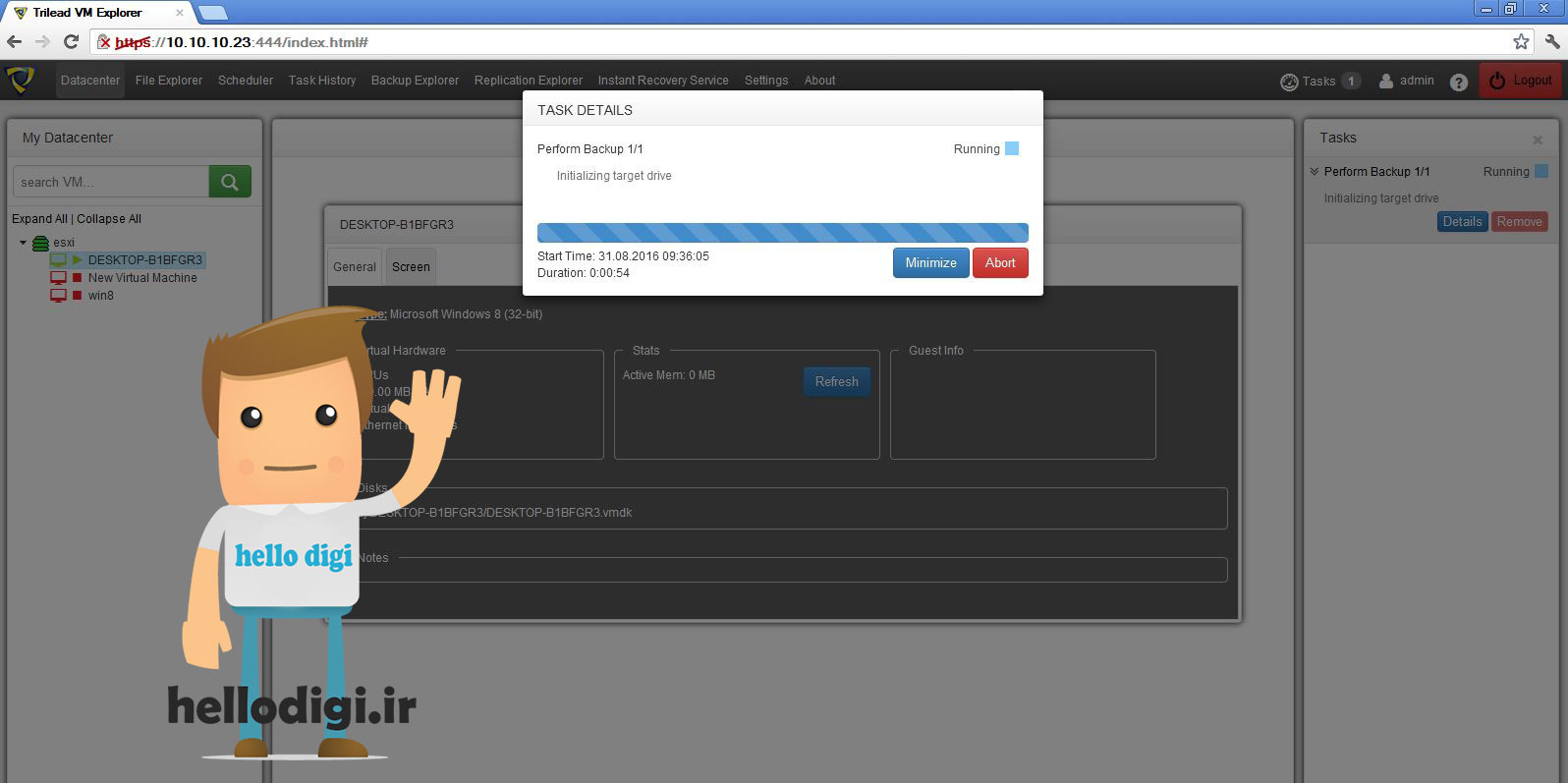Collapse the esxi tree node
This screenshot has height=783, width=1568.
24,243
